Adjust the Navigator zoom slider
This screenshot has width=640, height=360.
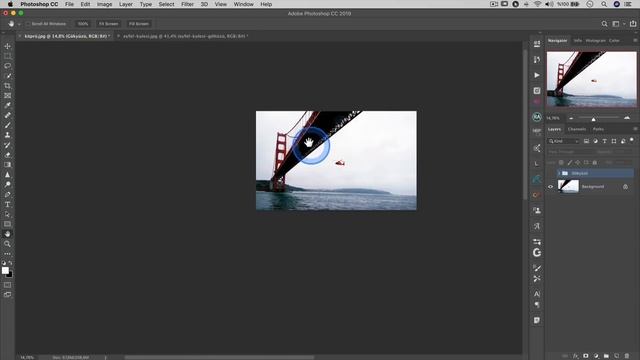(x=593, y=118)
